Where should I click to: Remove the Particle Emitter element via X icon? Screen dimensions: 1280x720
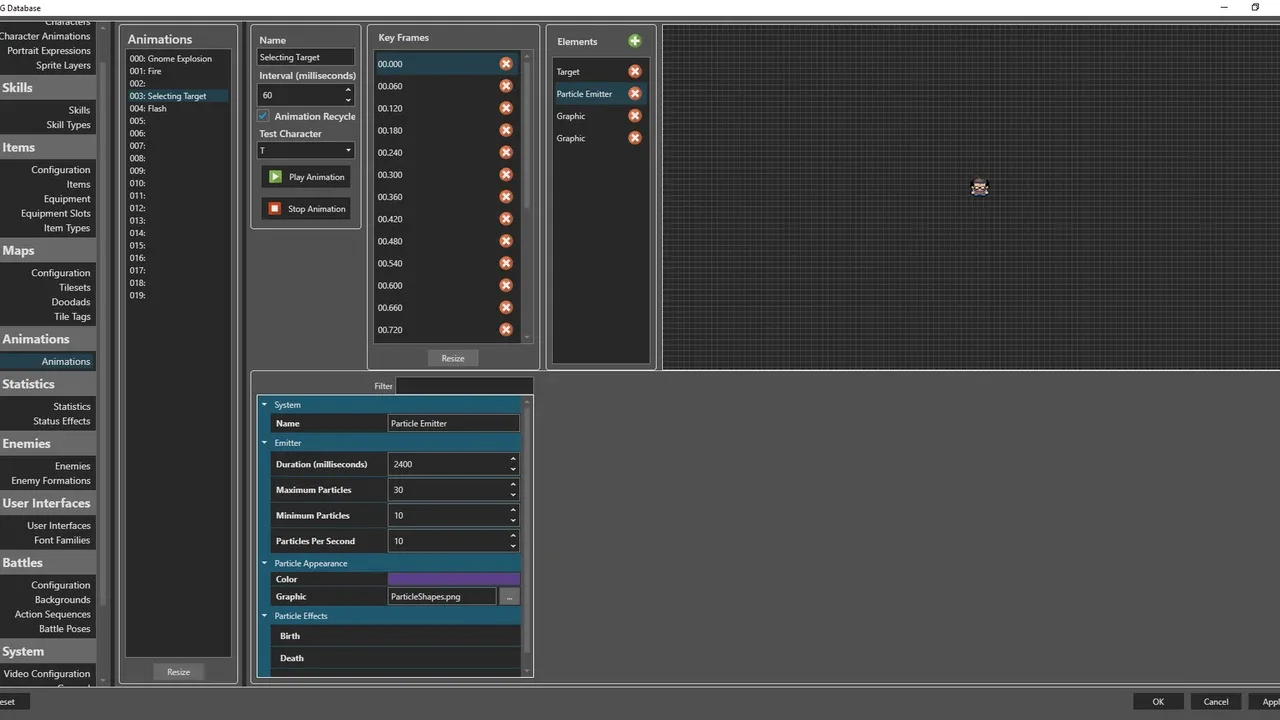(634, 94)
